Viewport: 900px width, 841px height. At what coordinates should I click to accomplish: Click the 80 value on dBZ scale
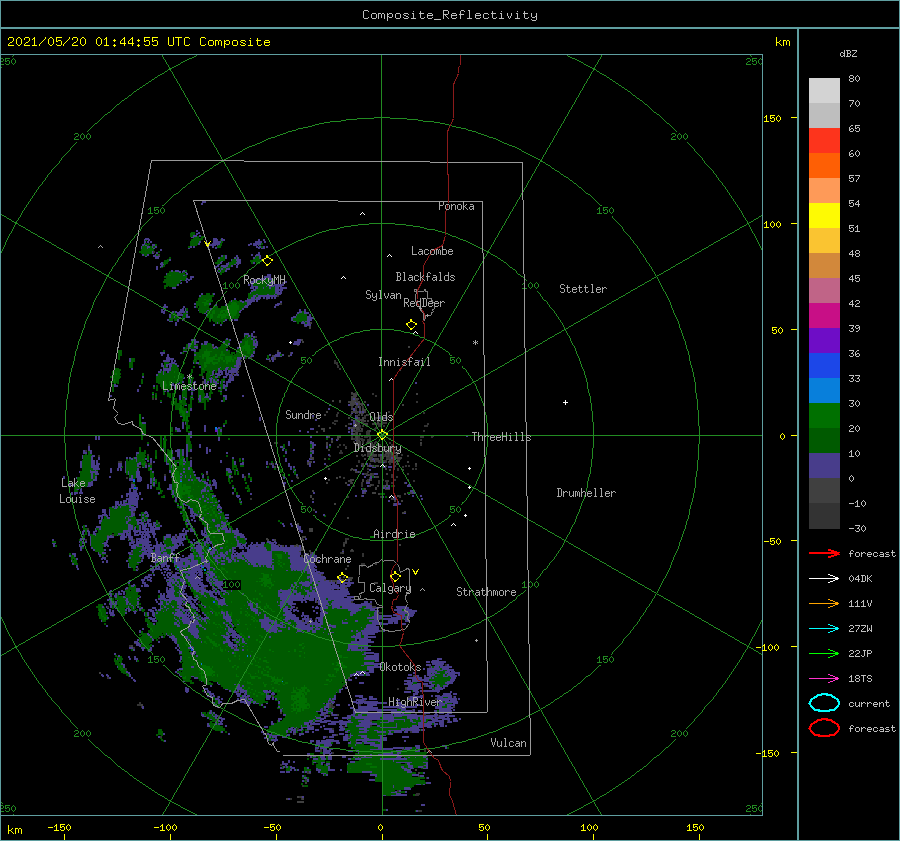[x=854, y=79]
